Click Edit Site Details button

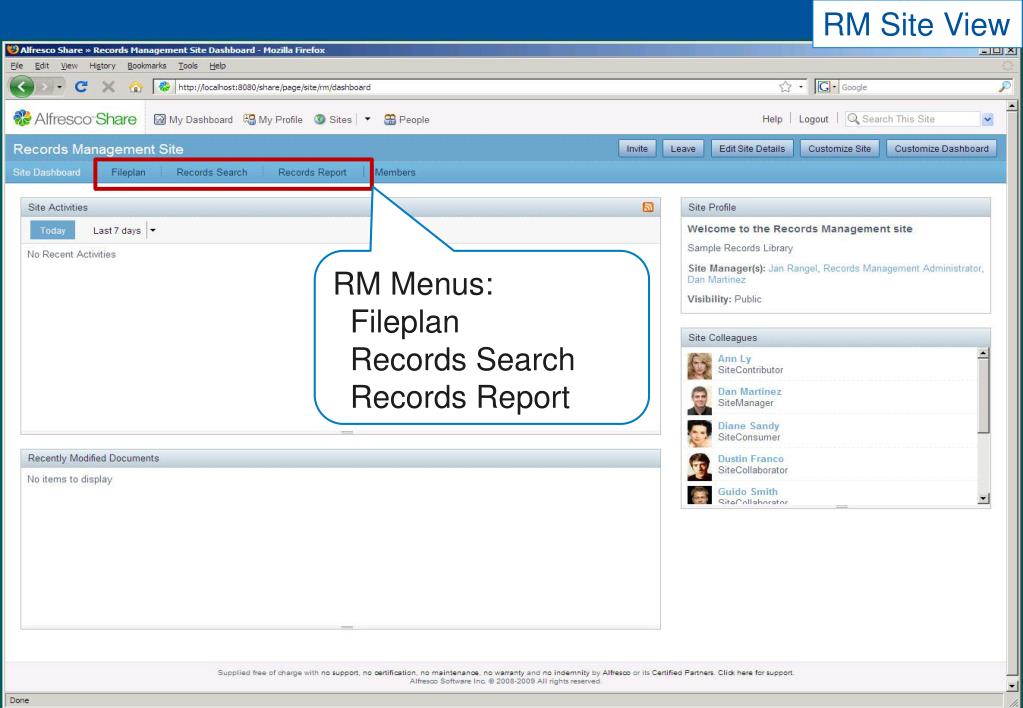click(x=752, y=148)
